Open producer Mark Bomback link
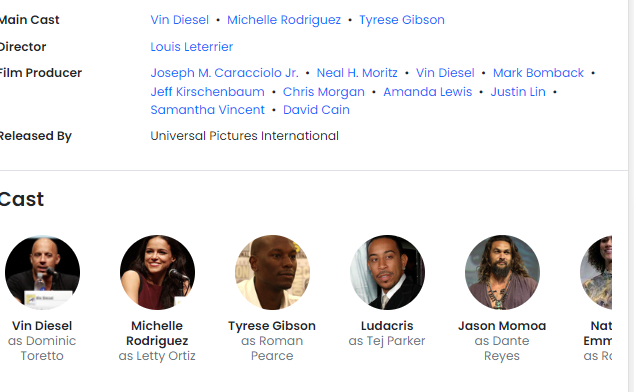Screen dimensions: 634x392 point(538,73)
